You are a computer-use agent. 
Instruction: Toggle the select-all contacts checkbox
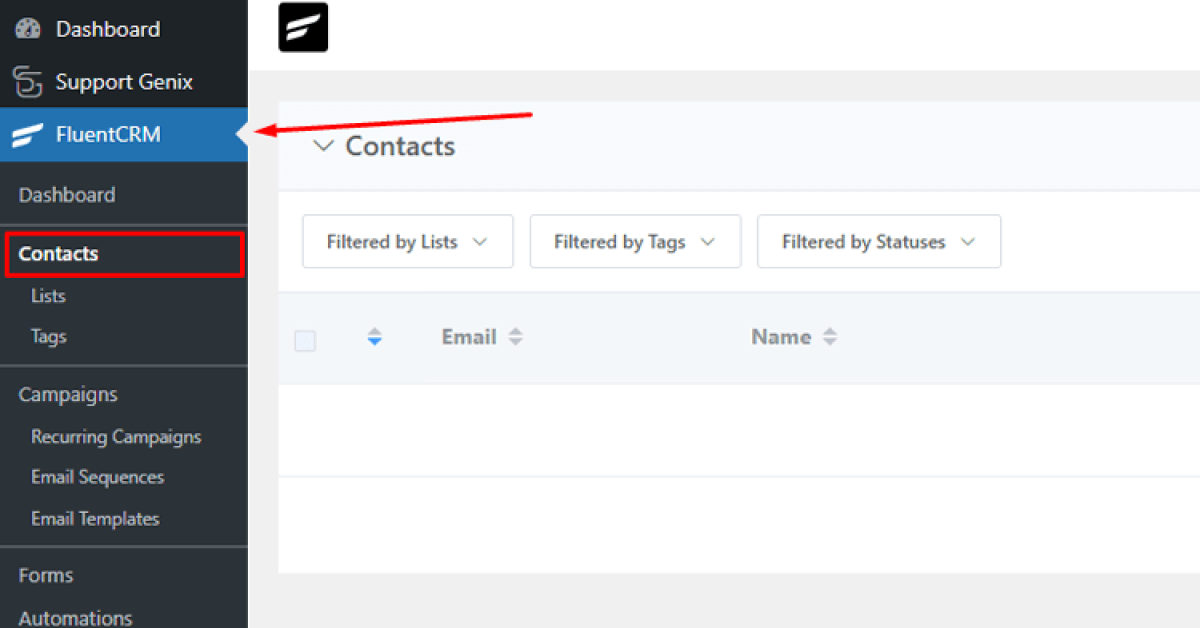click(x=305, y=340)
